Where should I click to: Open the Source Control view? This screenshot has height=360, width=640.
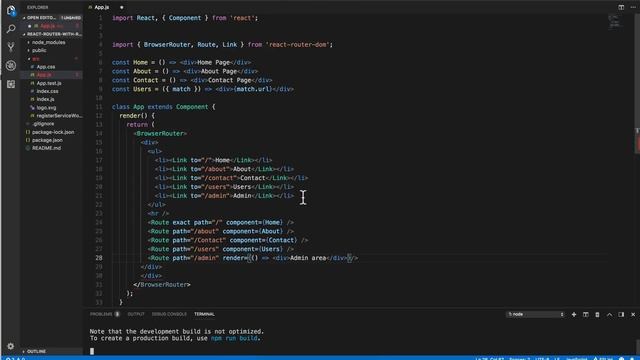tap(11, 47)
